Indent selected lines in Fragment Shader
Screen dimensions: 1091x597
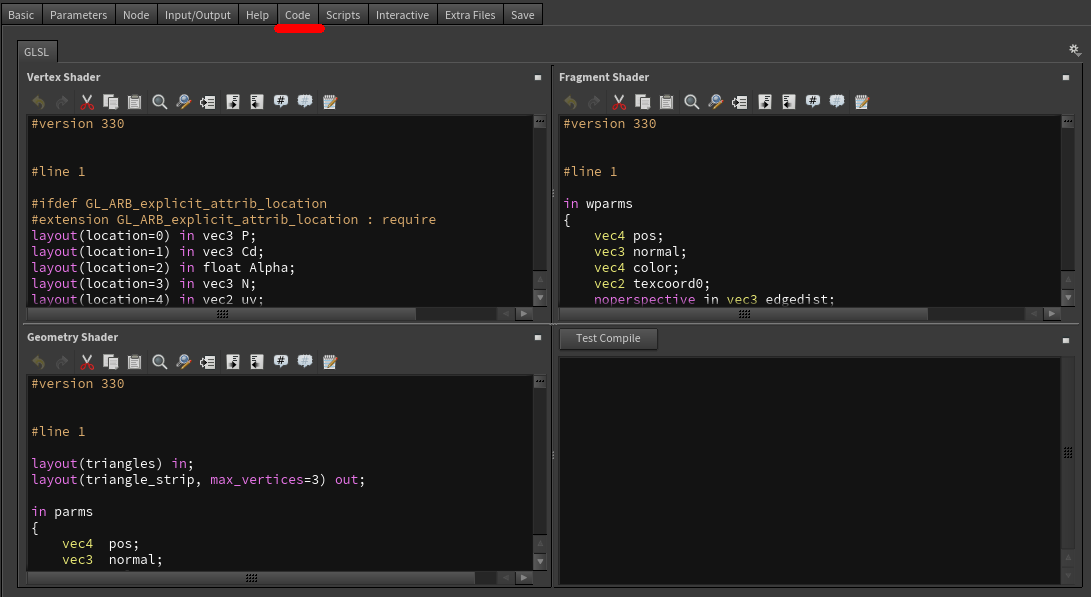[765, 102]
